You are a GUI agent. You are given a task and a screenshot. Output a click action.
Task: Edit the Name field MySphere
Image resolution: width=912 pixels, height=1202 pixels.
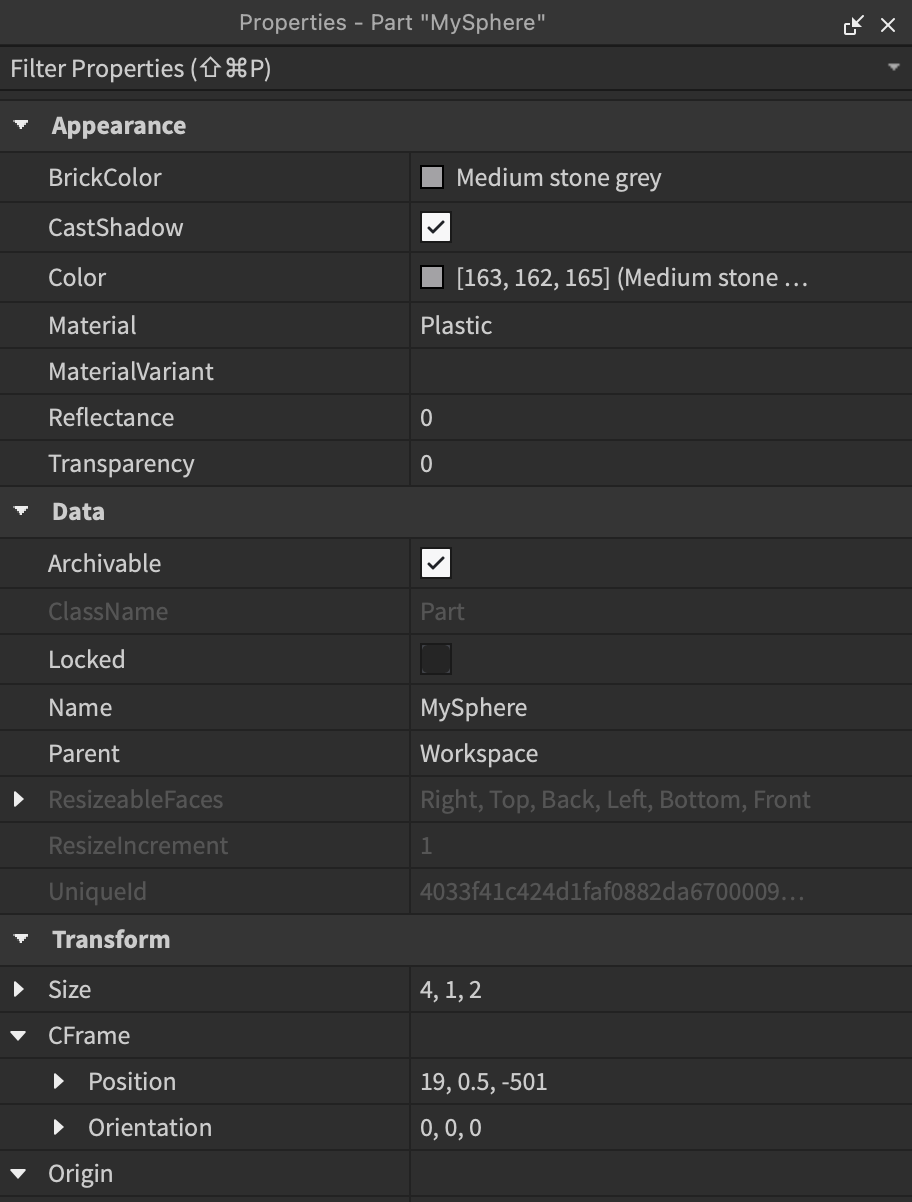pyautogui.click(x=474, y=707)
